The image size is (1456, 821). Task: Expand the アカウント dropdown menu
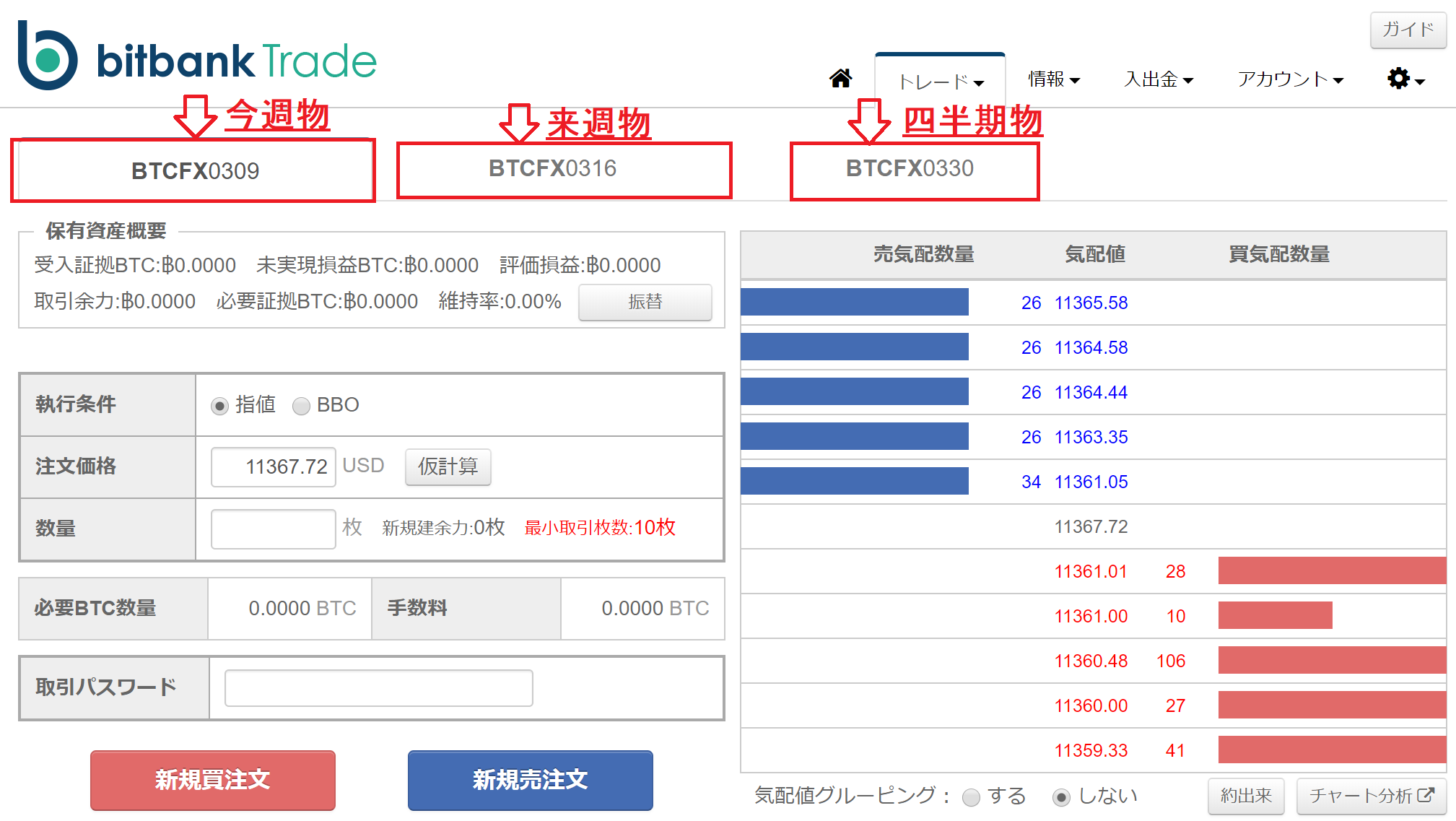click(1291, 79)
